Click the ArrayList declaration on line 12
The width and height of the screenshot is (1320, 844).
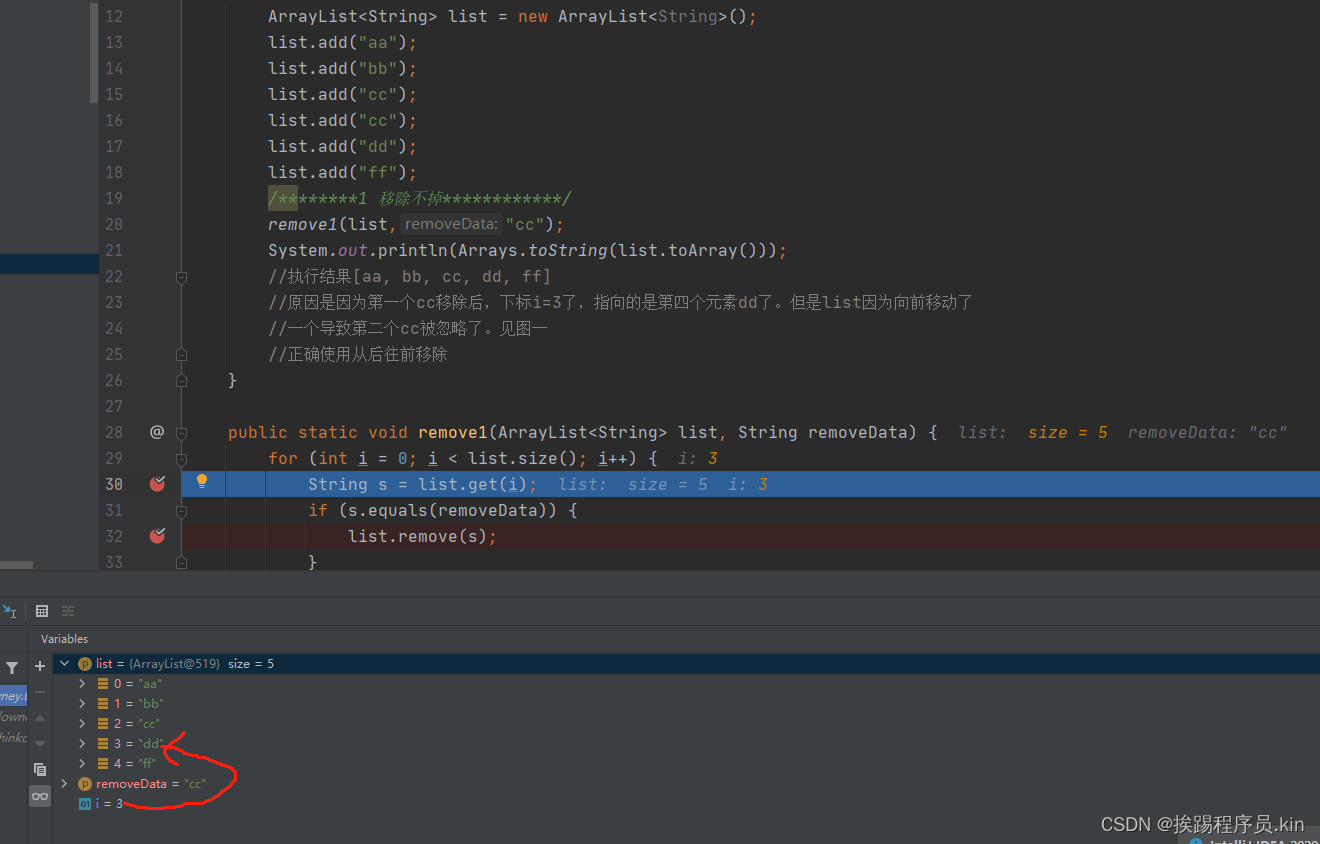tap(513, 16)
